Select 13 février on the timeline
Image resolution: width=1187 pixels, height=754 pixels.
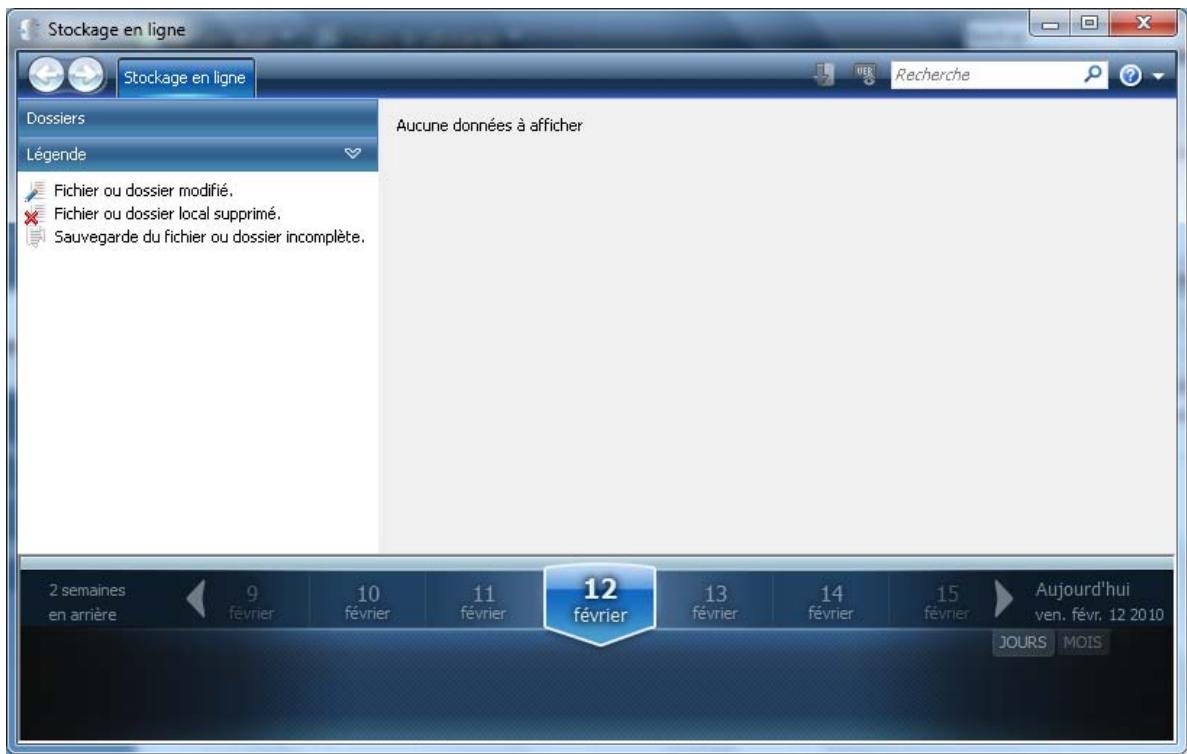(715, 603)
